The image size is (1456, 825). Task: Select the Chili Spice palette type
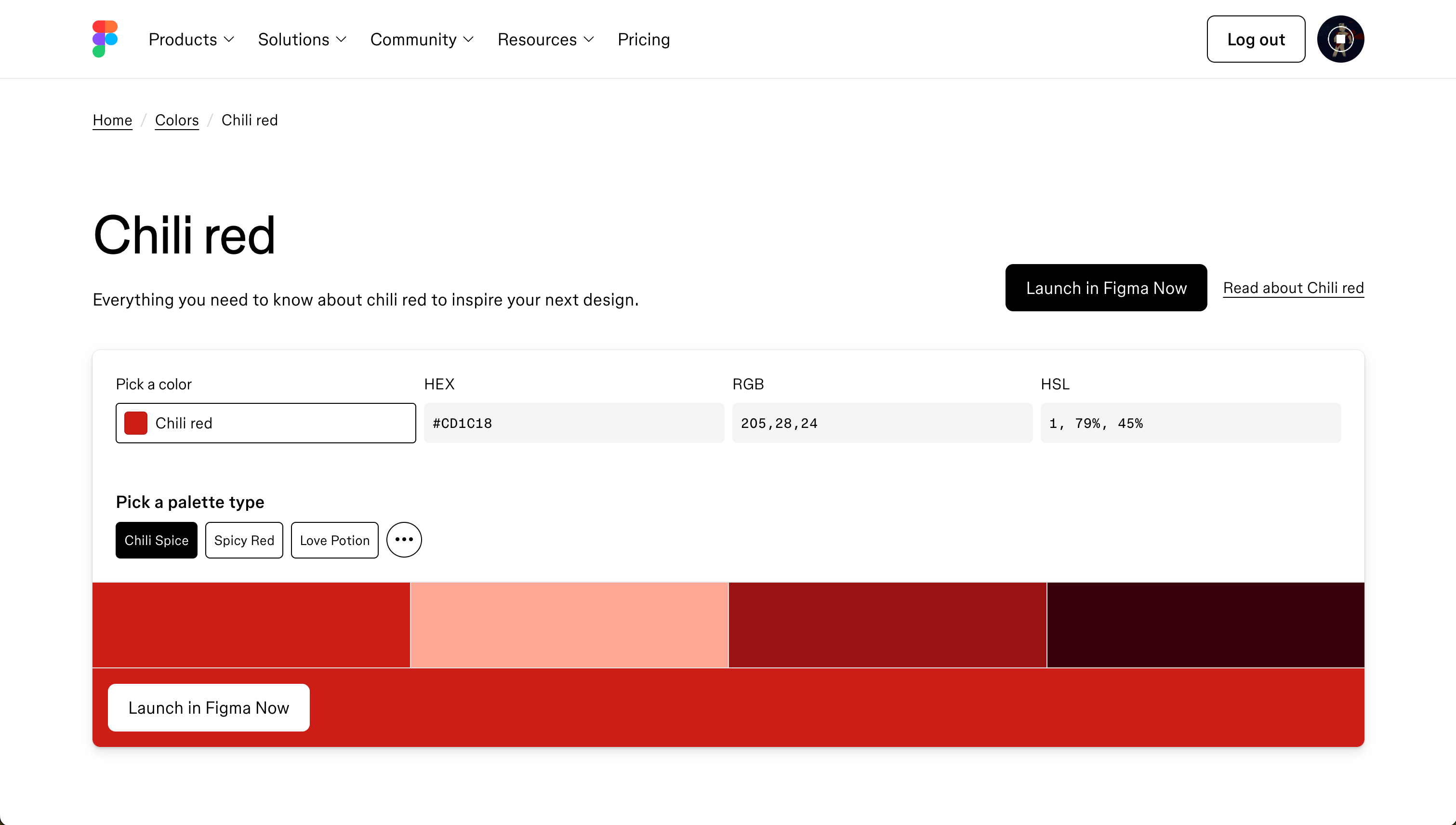click(157, 541)
